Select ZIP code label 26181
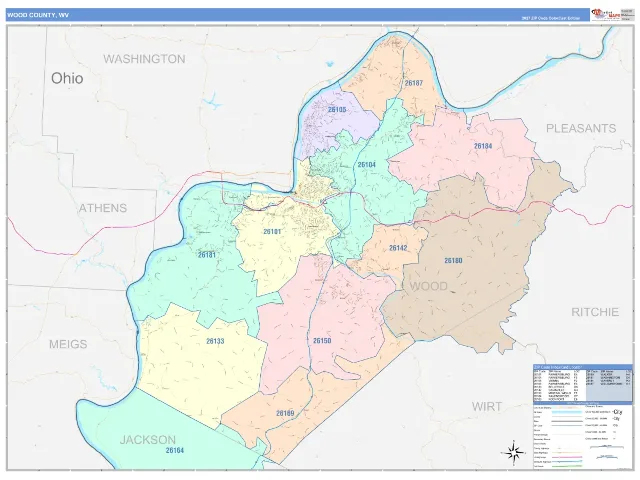 point(207,255)
